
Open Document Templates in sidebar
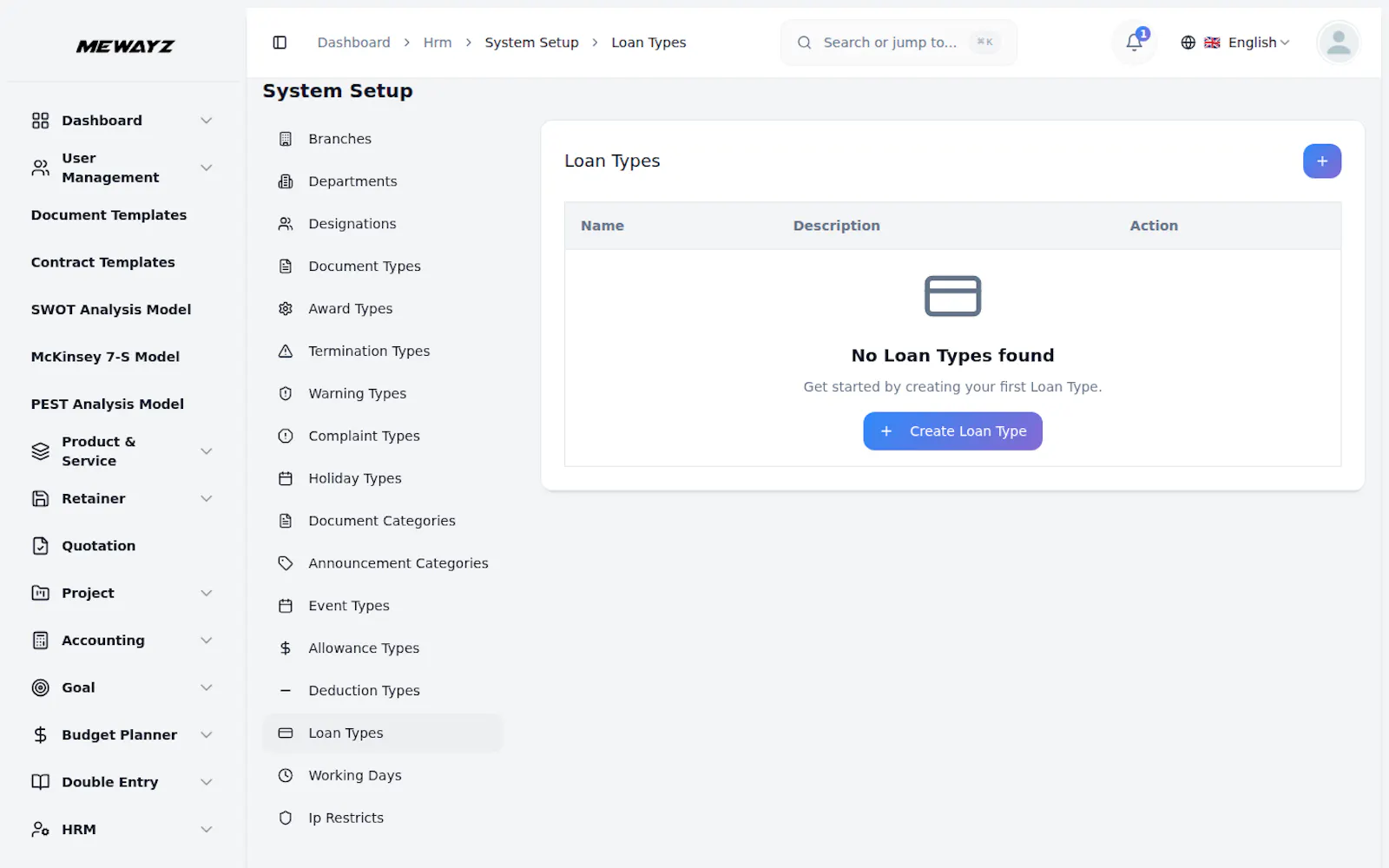(109, 215)
